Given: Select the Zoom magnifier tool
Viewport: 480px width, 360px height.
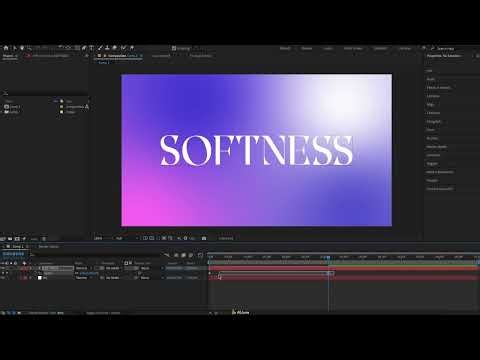Looking at the screenshot, I should coord(29,48).
